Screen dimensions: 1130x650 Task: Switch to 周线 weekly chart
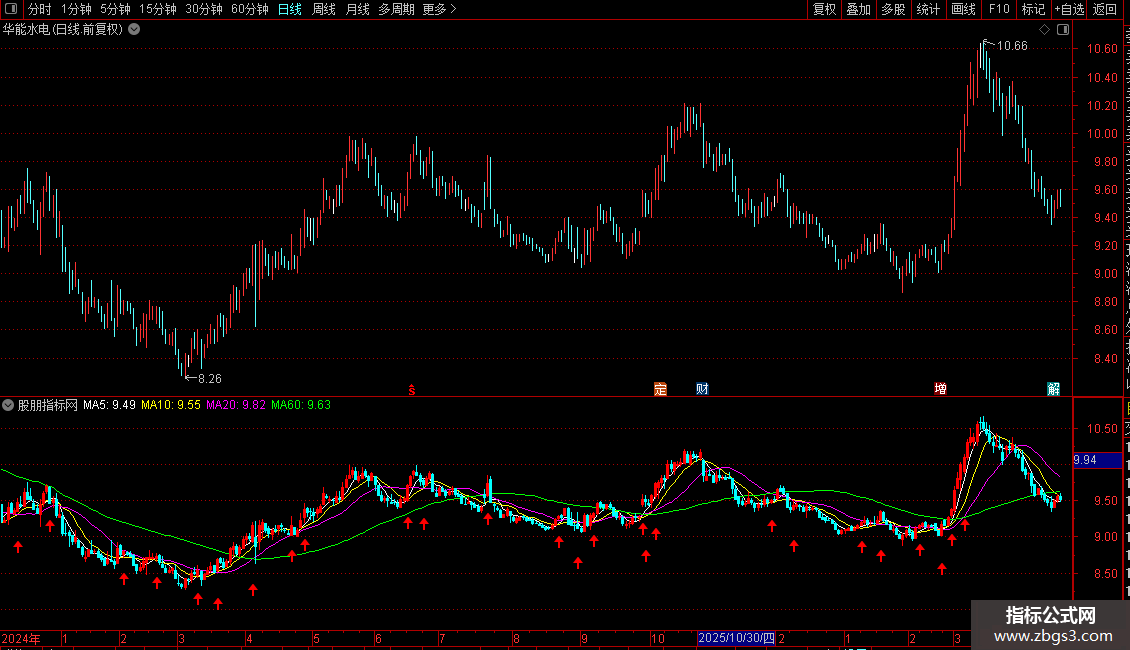click(324, 9)
